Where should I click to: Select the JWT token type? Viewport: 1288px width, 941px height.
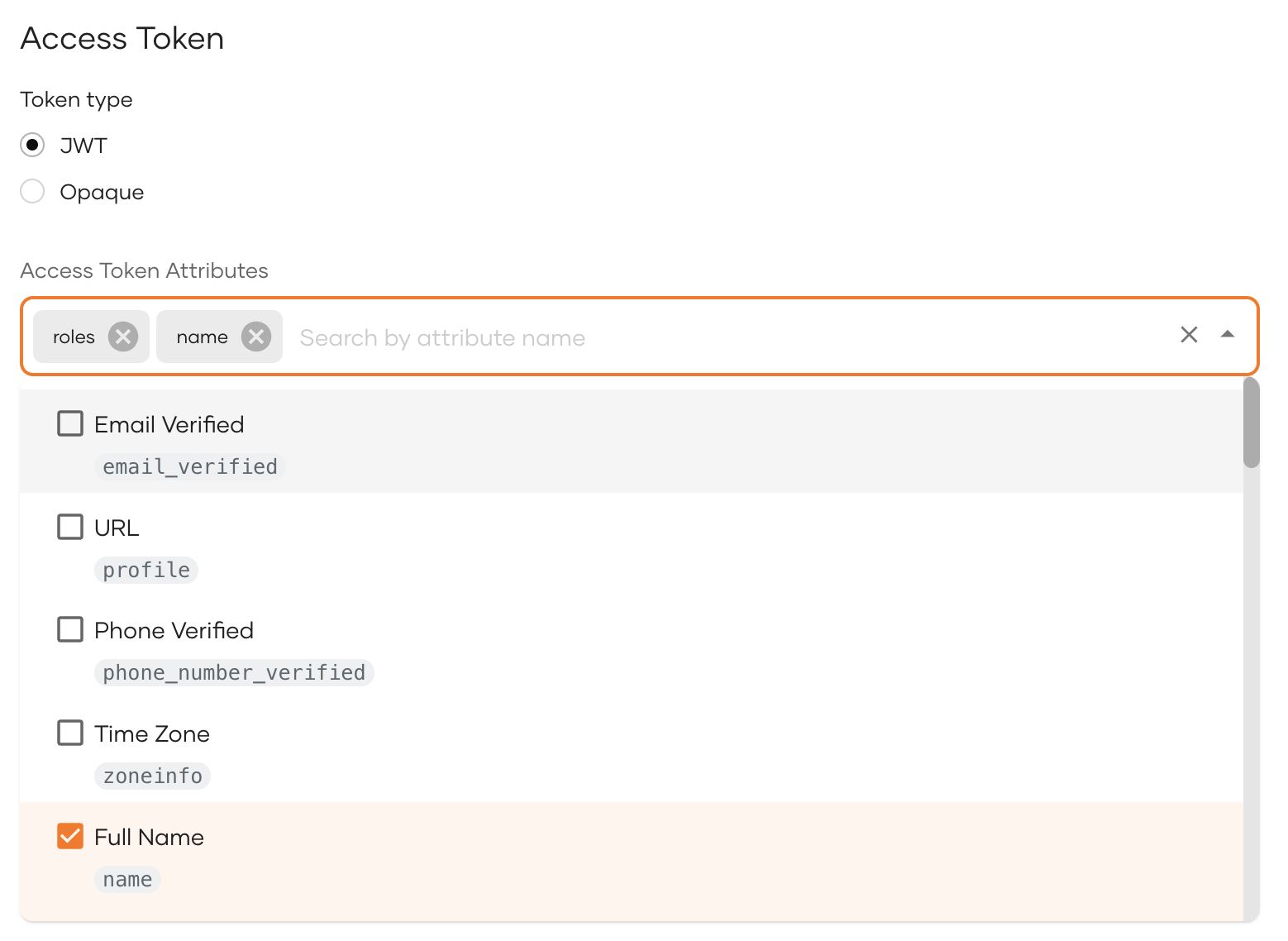32,145
